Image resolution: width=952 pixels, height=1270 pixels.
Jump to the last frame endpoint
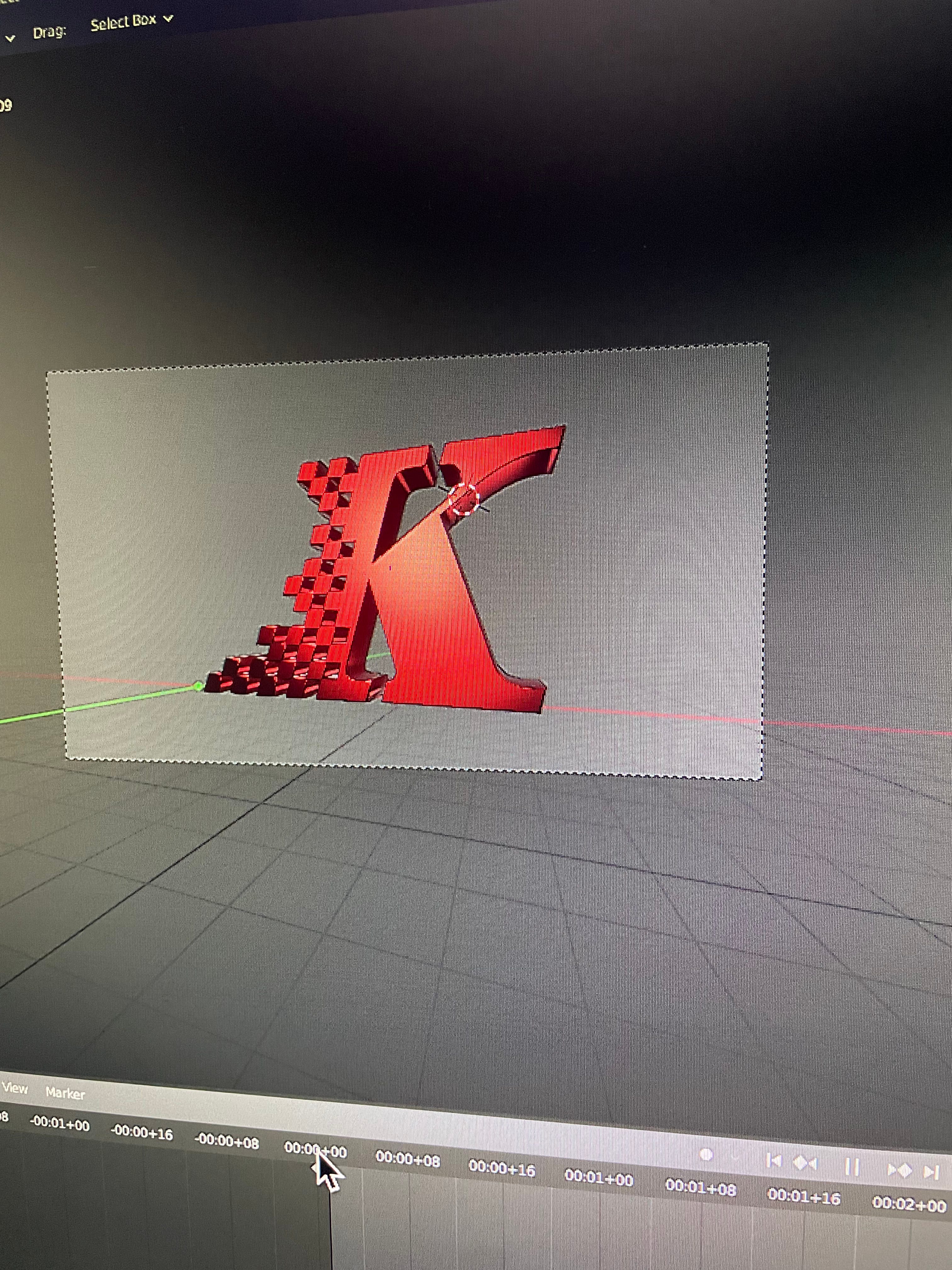tap(931, 1172)
